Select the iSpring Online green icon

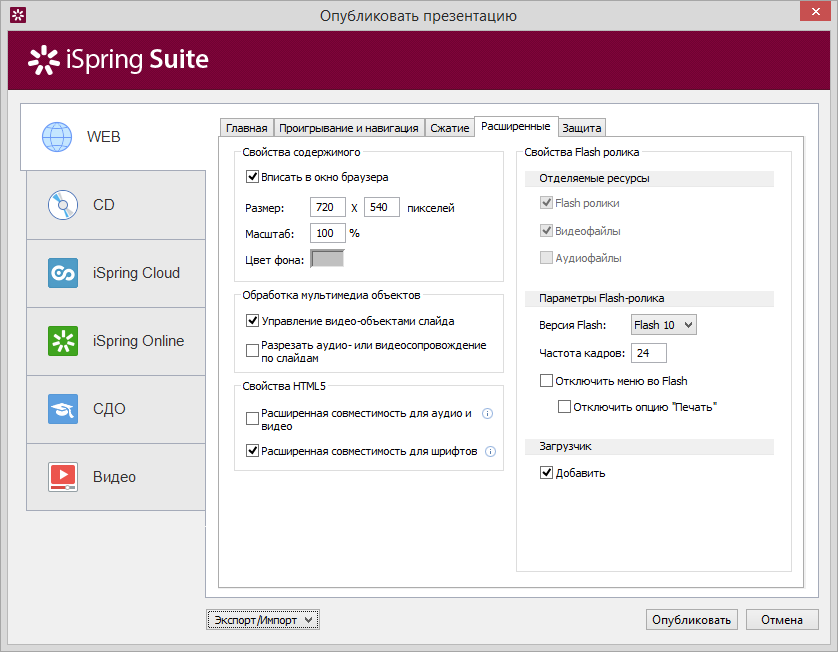[63, 341]
